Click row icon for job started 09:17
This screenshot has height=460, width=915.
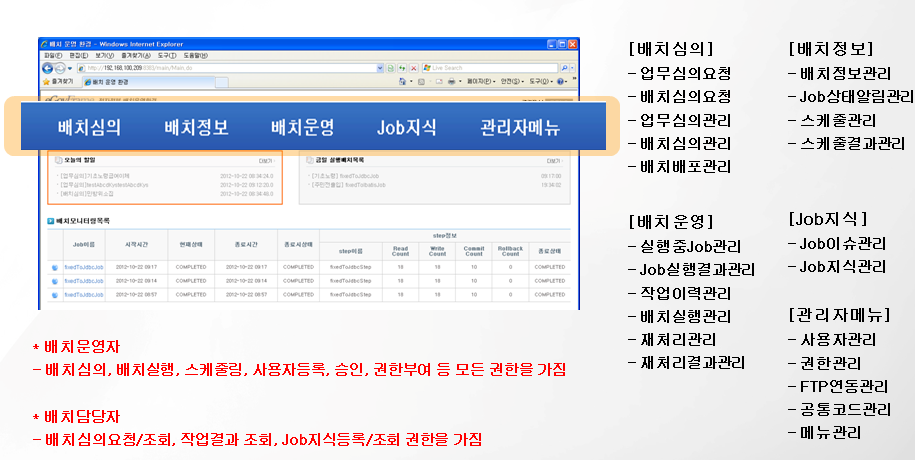tap(55, 267)
